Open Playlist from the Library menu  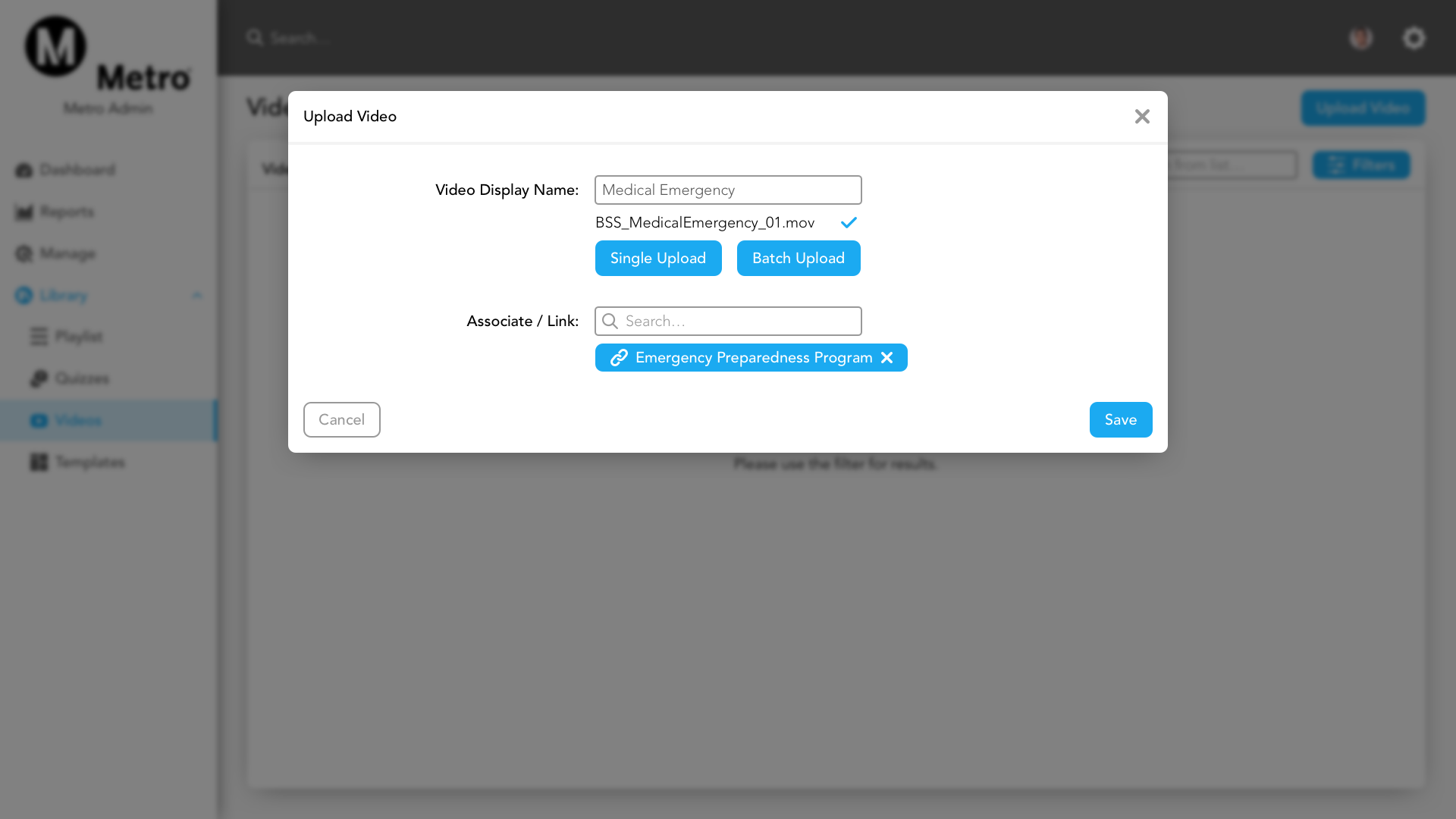(x=78, y=337)
